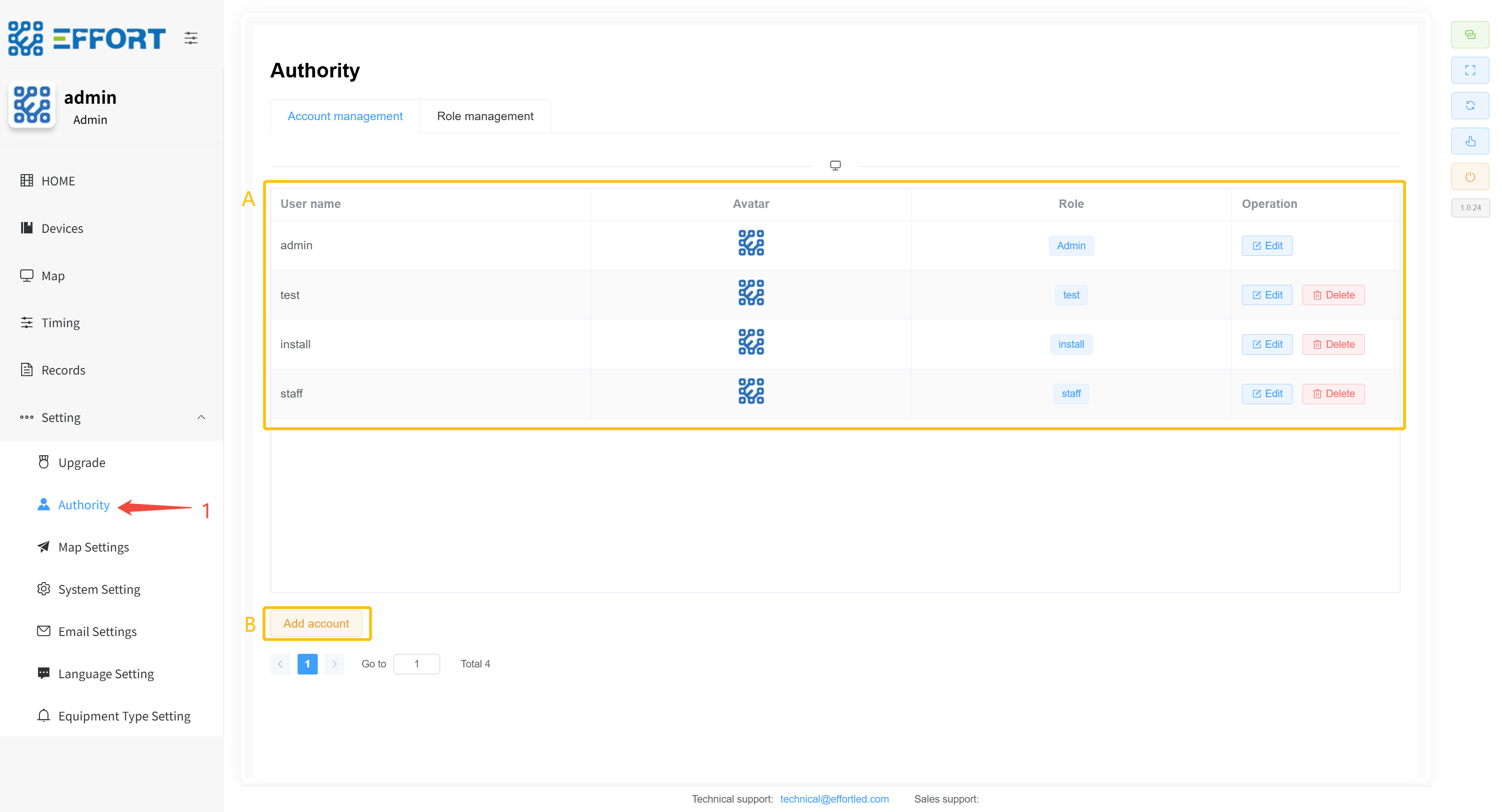Click Add account button
Viewport: 1502px width, 812px height.
coord(316,623)
